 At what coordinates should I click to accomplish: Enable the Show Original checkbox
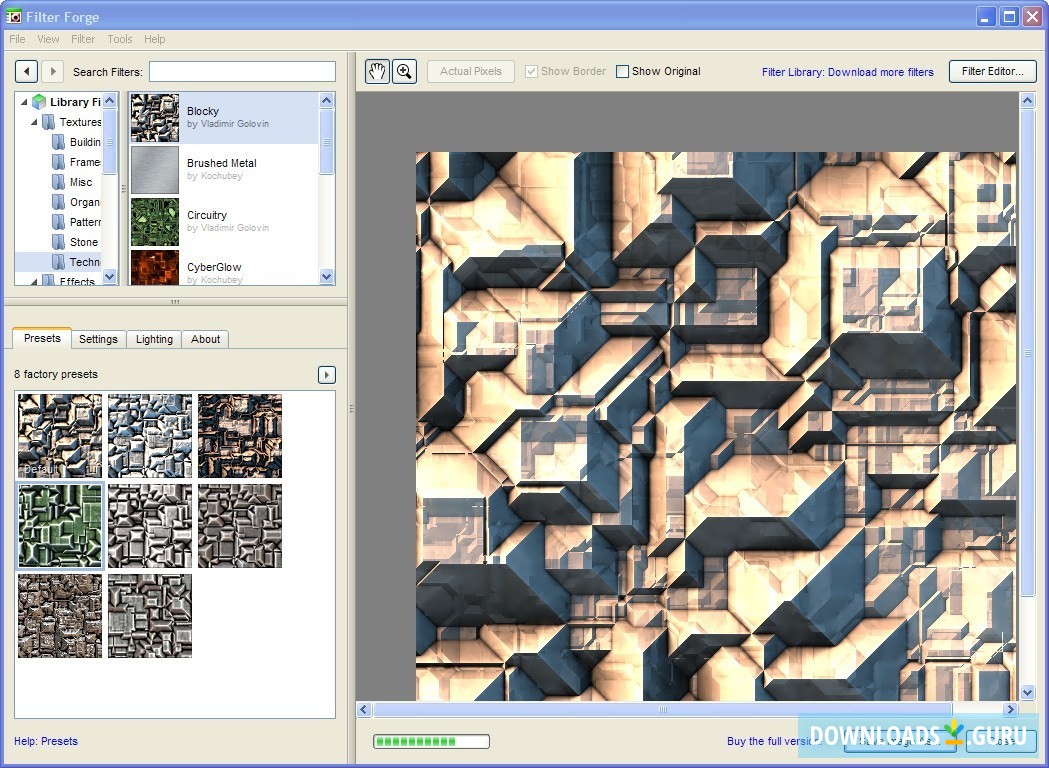(x=622, y=71)
